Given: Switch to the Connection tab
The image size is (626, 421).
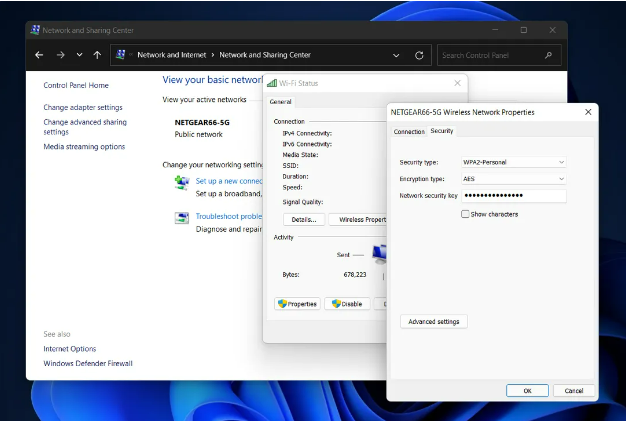Looking at the screenshot, I should (408, 131).
